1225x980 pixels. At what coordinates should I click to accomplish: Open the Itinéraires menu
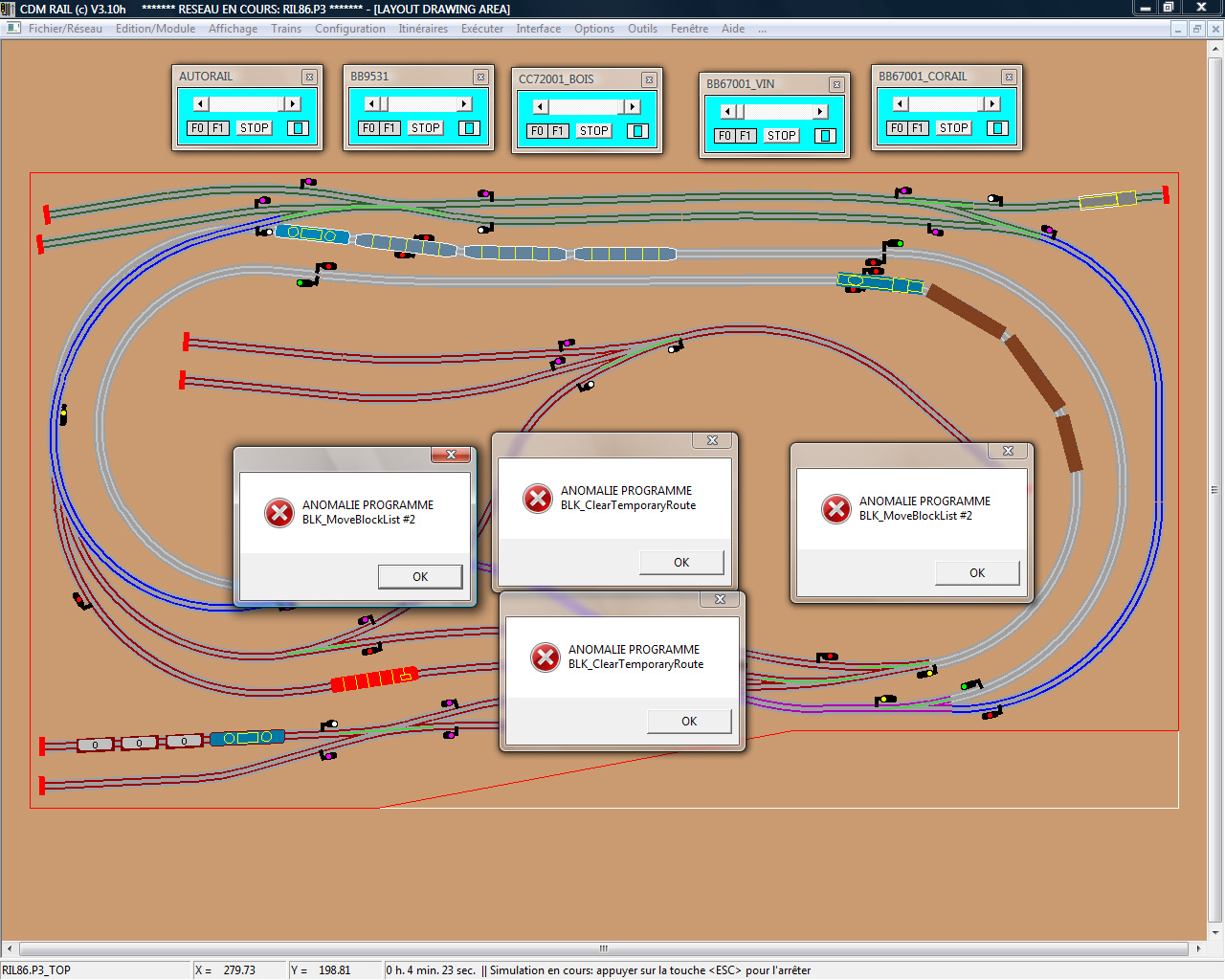(x=423, y=29)
